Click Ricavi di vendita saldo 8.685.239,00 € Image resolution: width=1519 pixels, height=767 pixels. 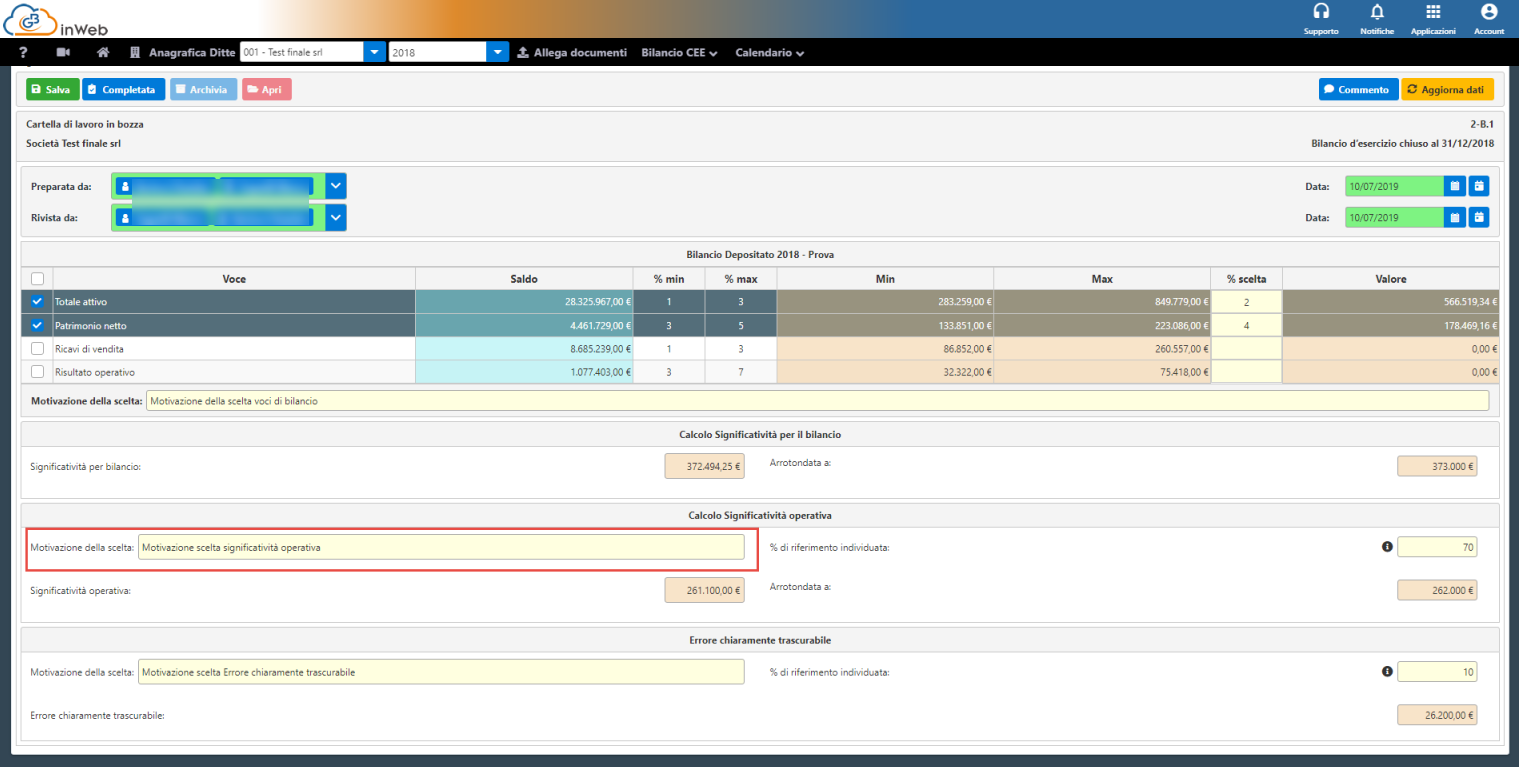pyautogui.click(x=524, y=348)
